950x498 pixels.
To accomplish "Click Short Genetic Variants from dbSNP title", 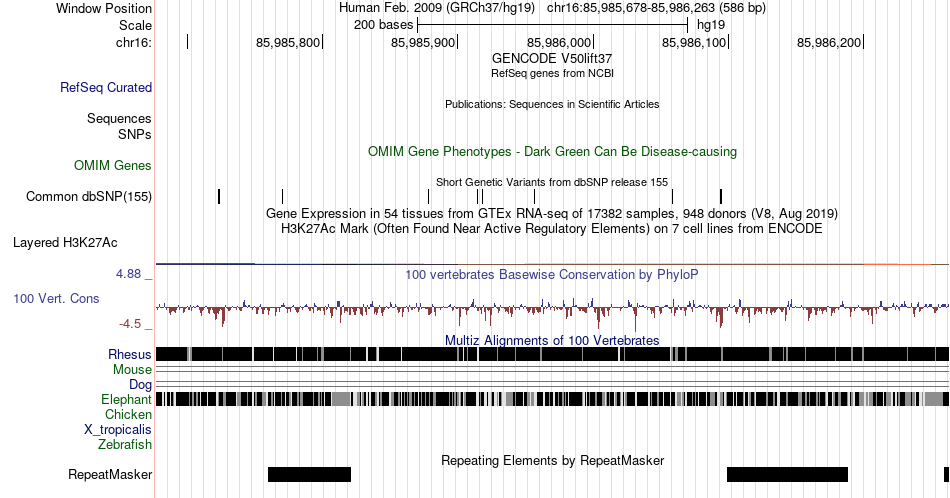I will click(552, 182).
